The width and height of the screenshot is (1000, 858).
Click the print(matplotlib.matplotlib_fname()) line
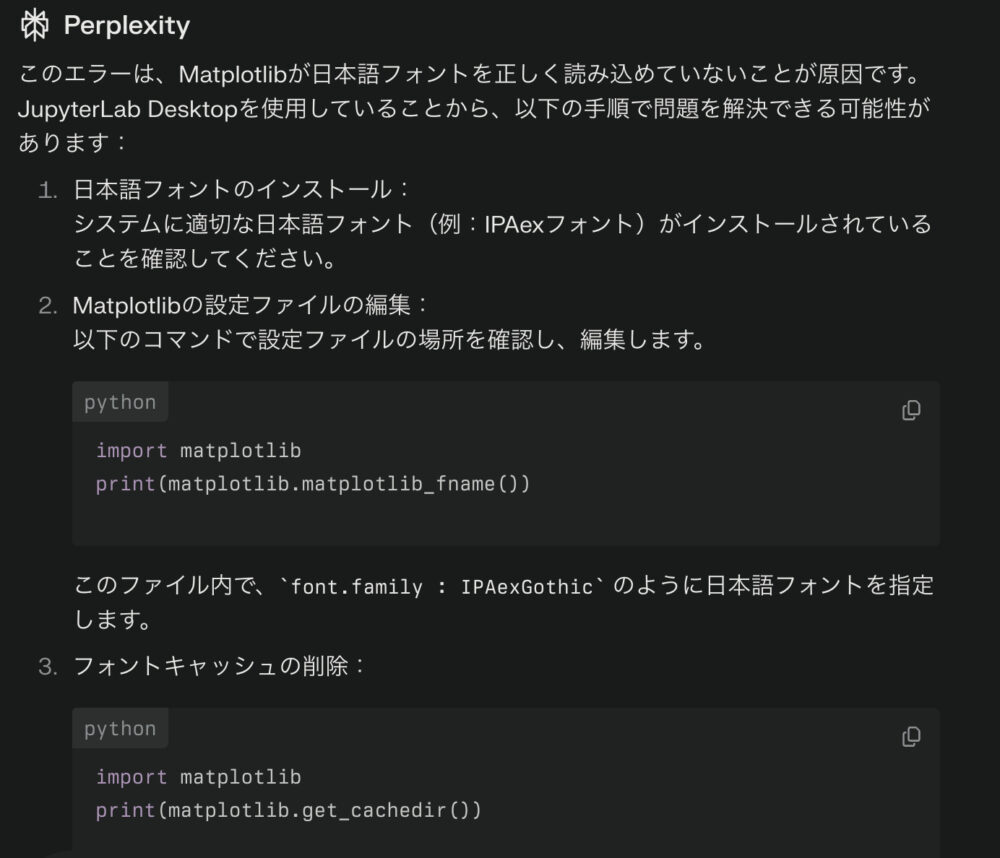coord(312,484)
